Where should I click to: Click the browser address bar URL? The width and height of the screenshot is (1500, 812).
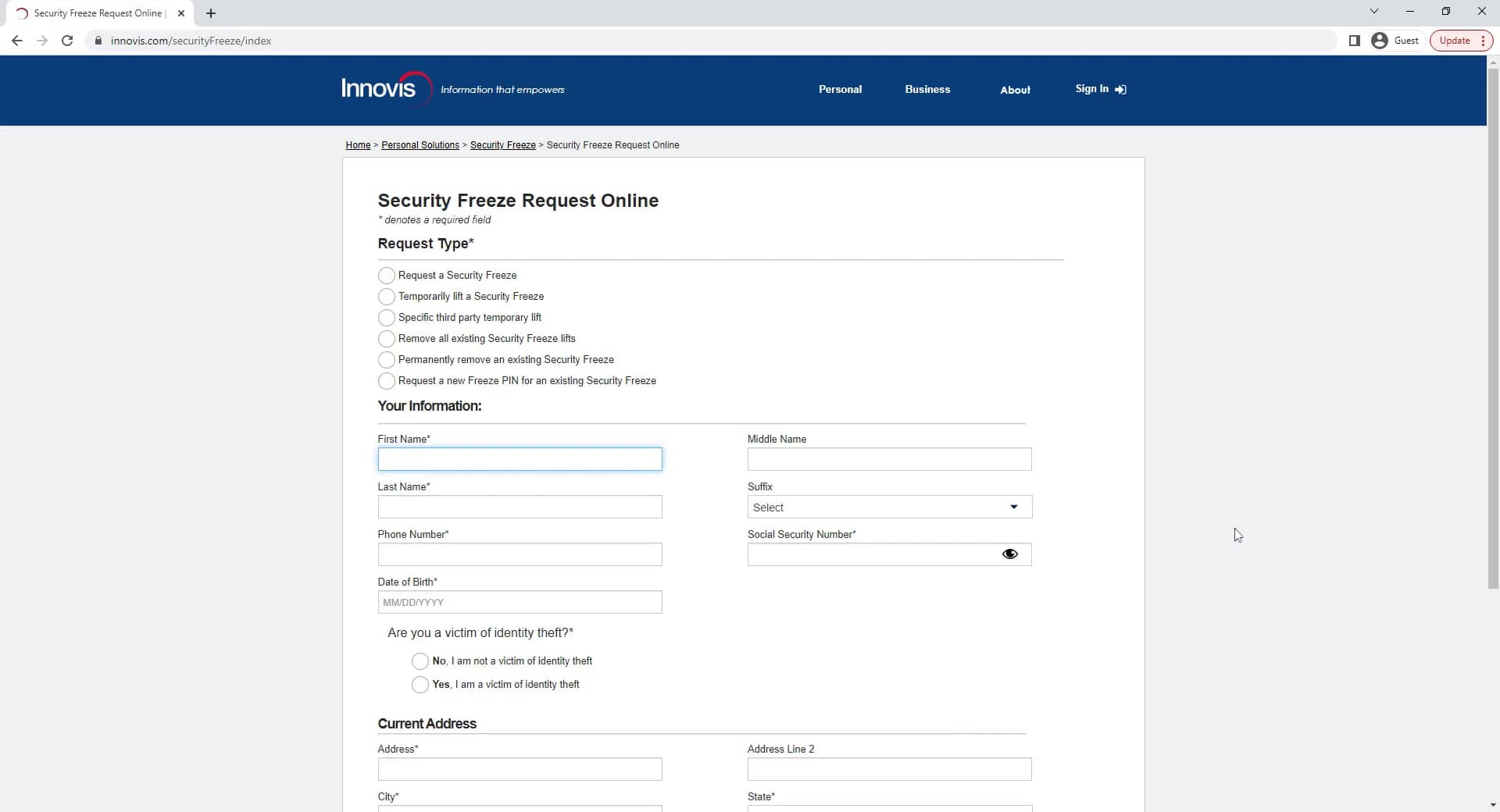click(x=191, y=41)
